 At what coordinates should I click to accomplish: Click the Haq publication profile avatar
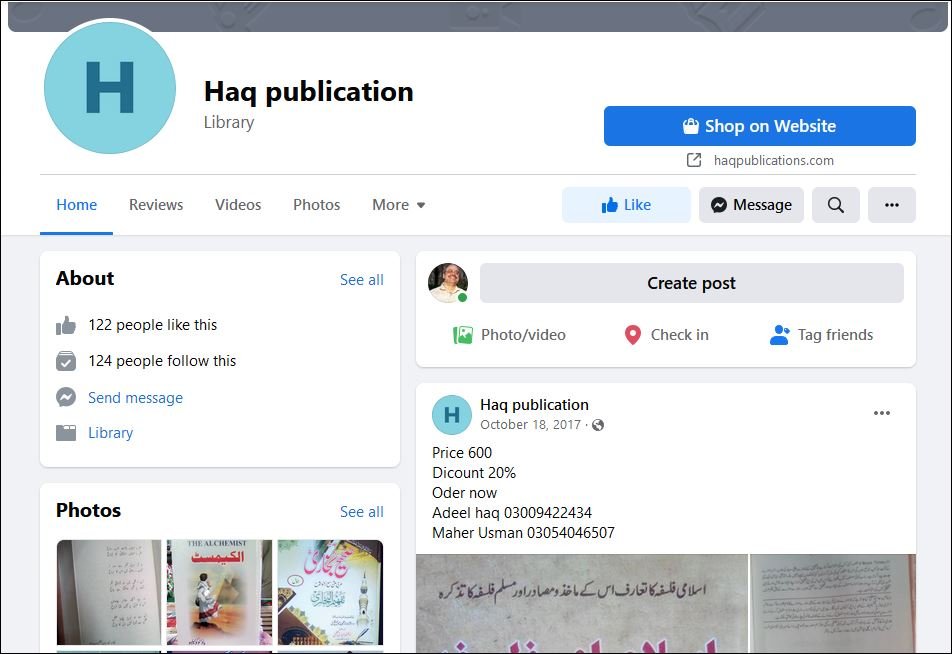[x=110, y=88]
